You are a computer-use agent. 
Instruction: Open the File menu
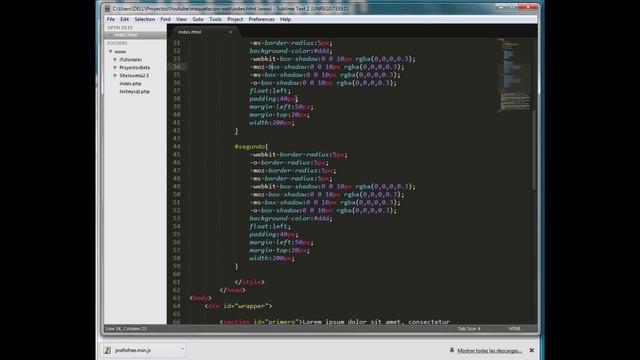tap(111, 19)
